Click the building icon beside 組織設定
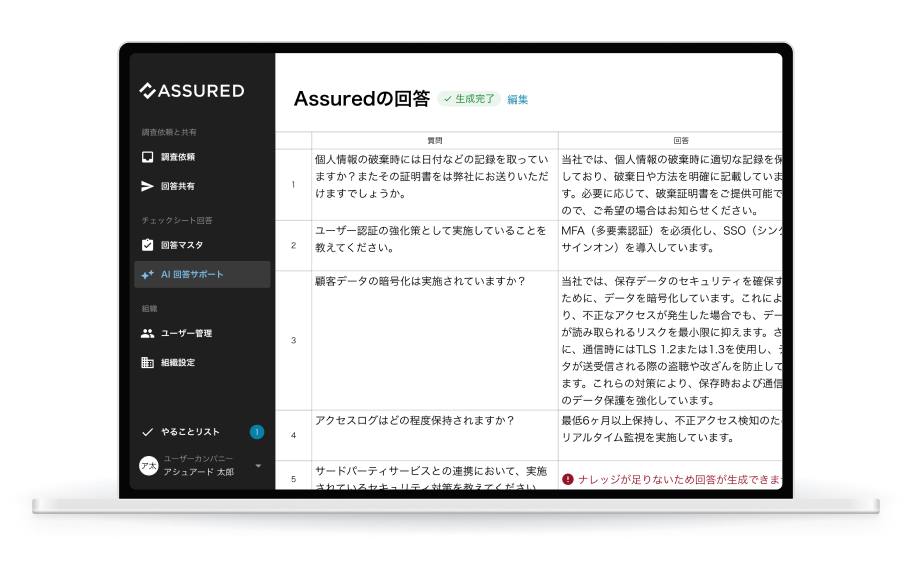 click(147, 362)
